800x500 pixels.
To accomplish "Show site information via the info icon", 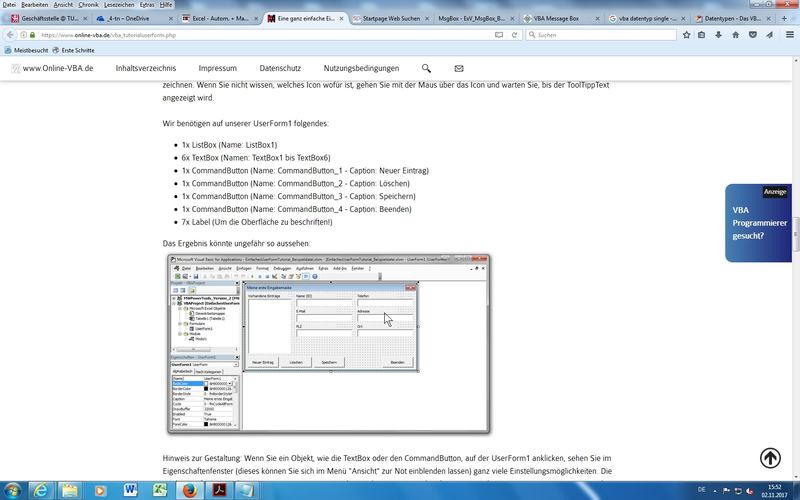I will [x=23, y=35].
